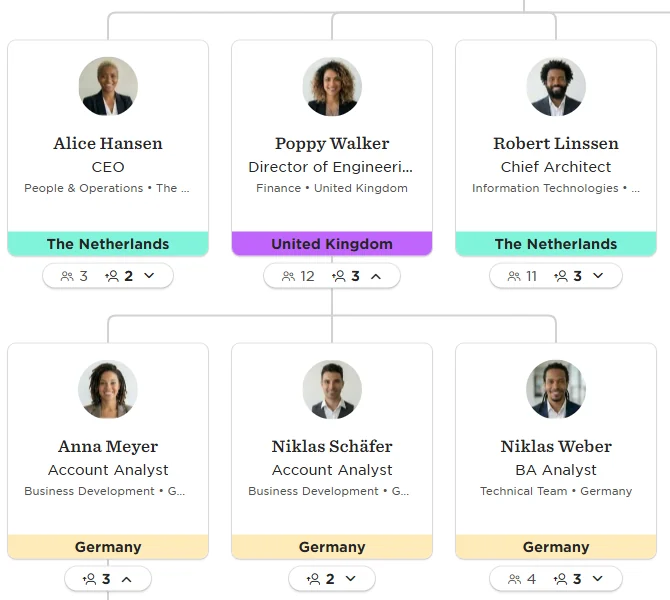Open Niklas Weber's profile photo

point(556,389)
